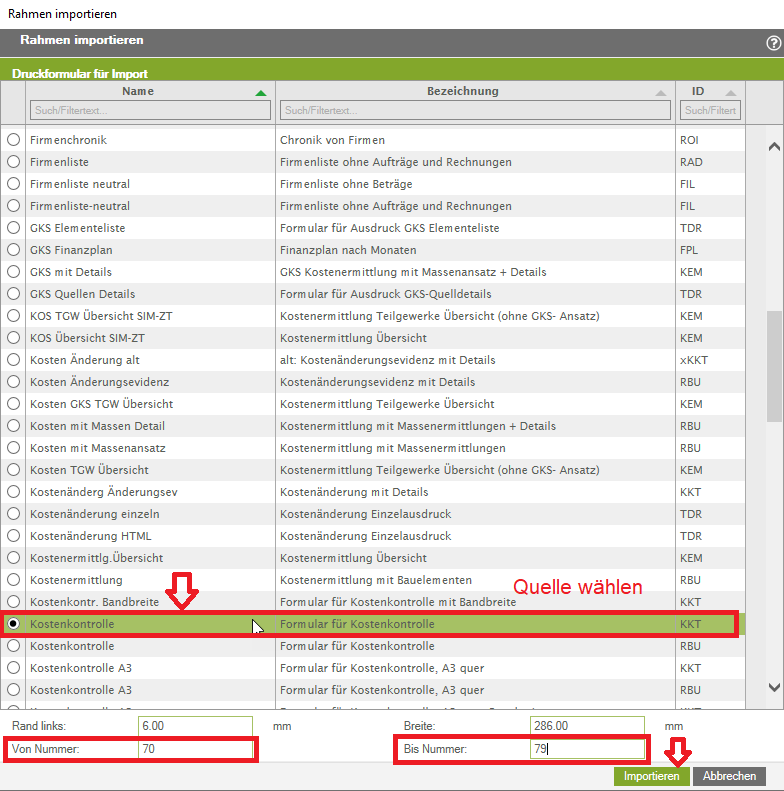Click the Von Nummer input field
The height and width of the screenshot is (791, 784).
point(196,749)
